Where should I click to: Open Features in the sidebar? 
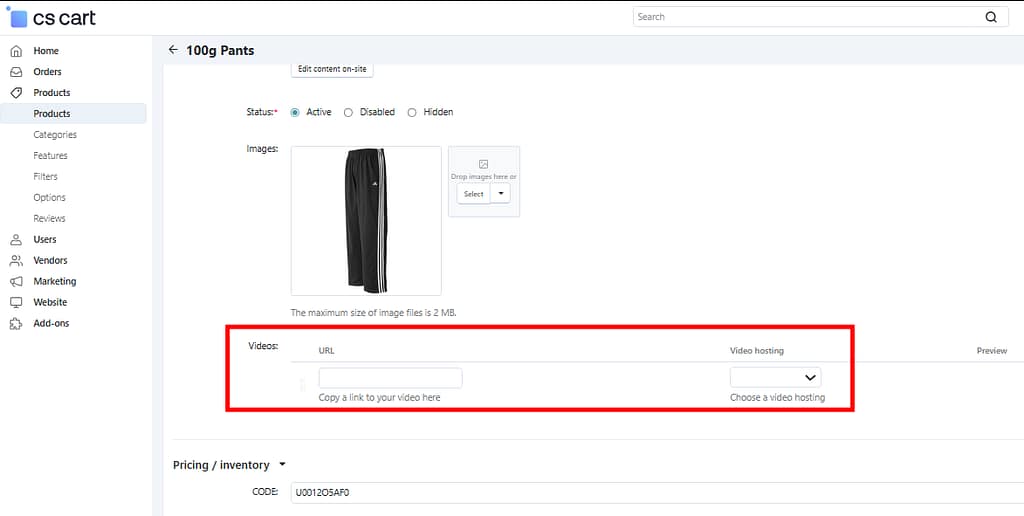50,155
